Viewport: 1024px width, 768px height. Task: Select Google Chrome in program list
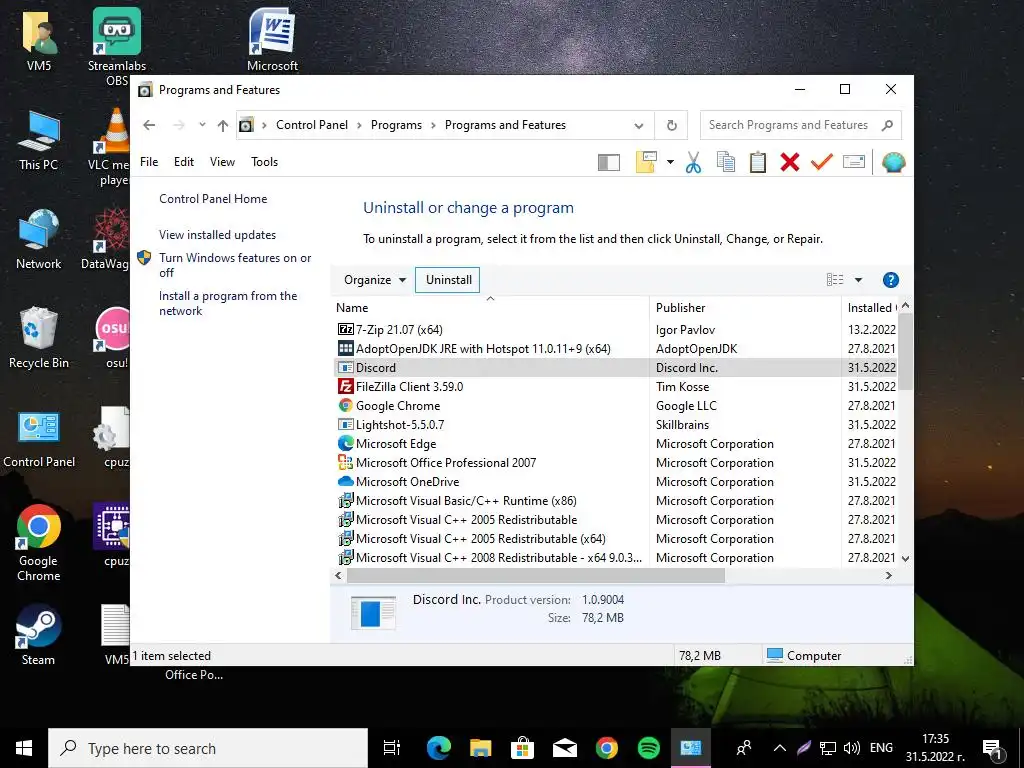615,406
